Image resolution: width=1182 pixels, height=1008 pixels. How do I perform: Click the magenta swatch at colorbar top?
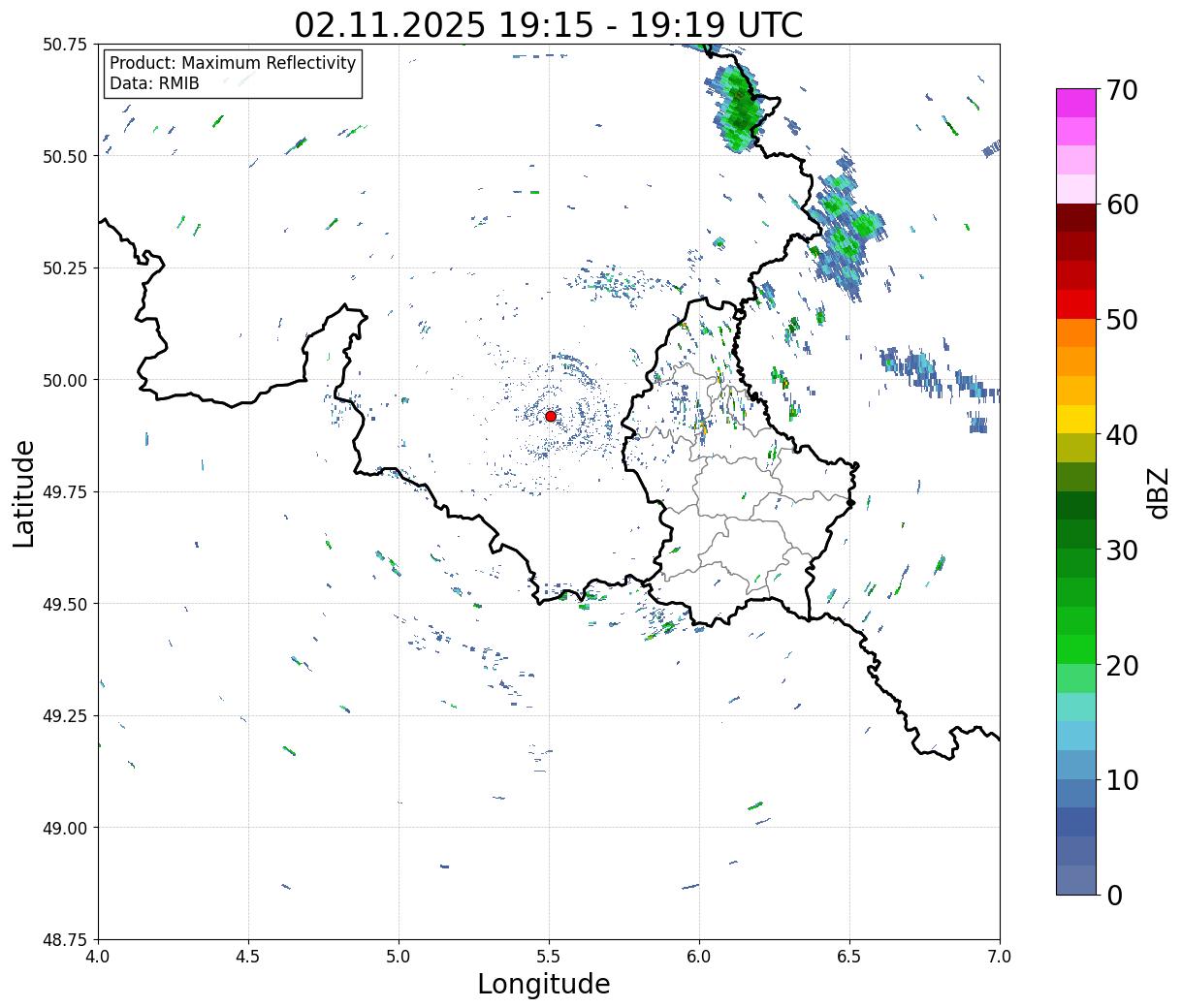[1076, 103]
